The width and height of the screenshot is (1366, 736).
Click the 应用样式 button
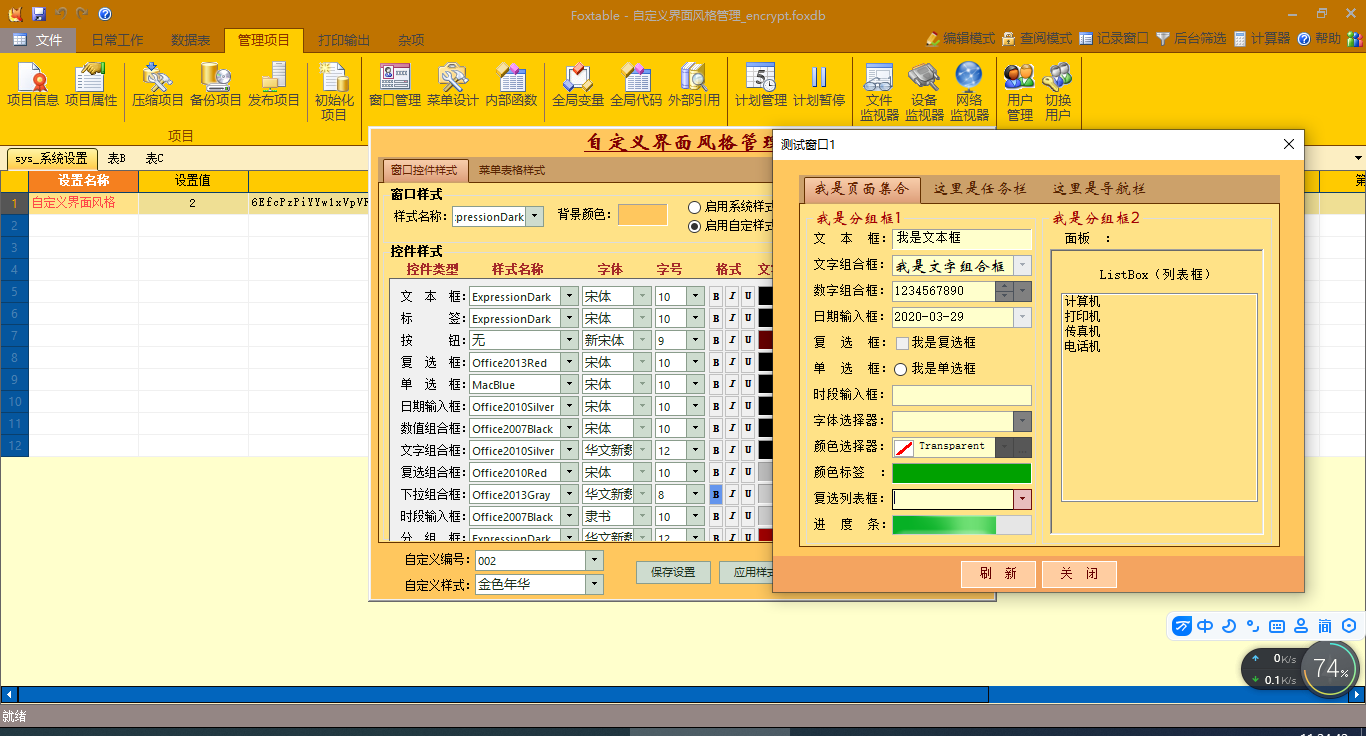(746, 573)
